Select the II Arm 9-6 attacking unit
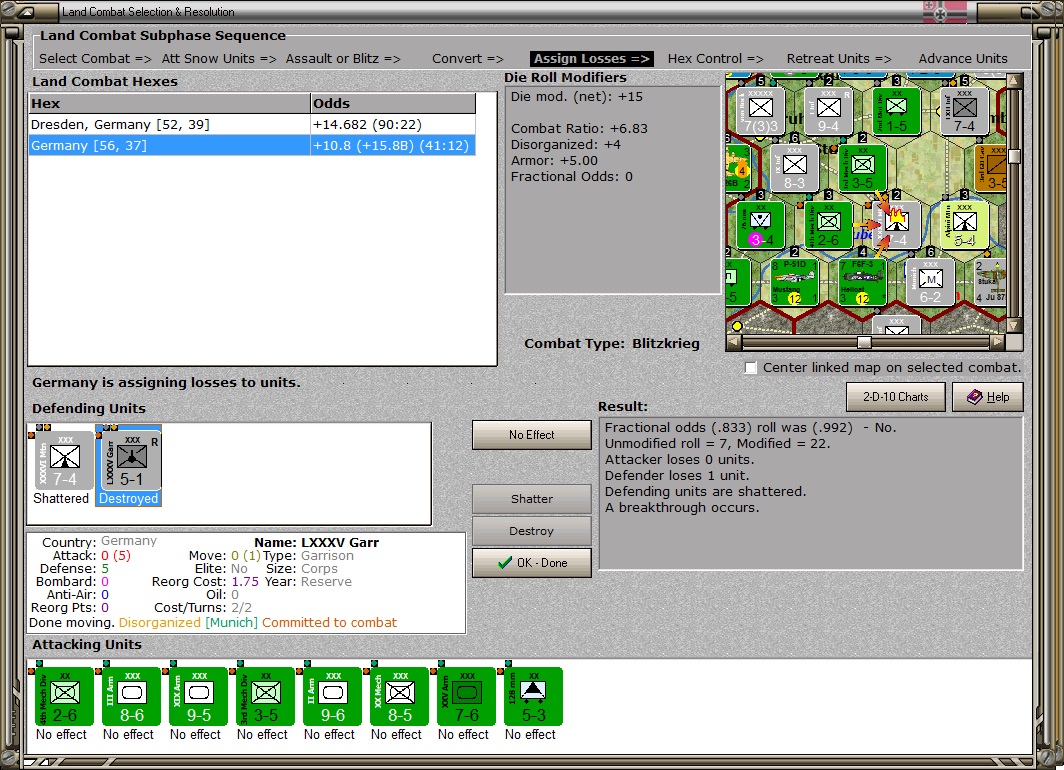1064x770 pixels. coord(332,697)
